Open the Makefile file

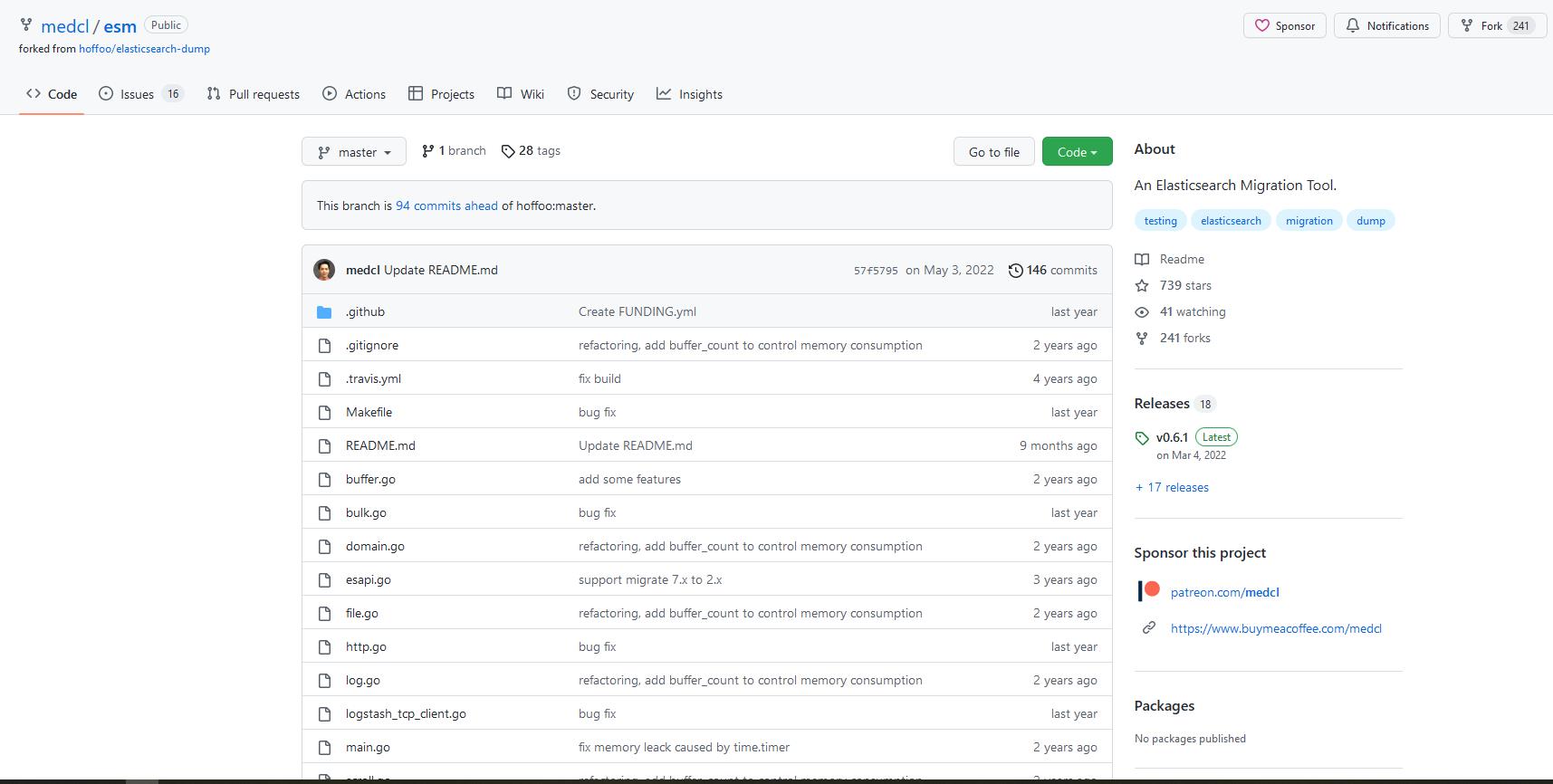pos(369,412)
